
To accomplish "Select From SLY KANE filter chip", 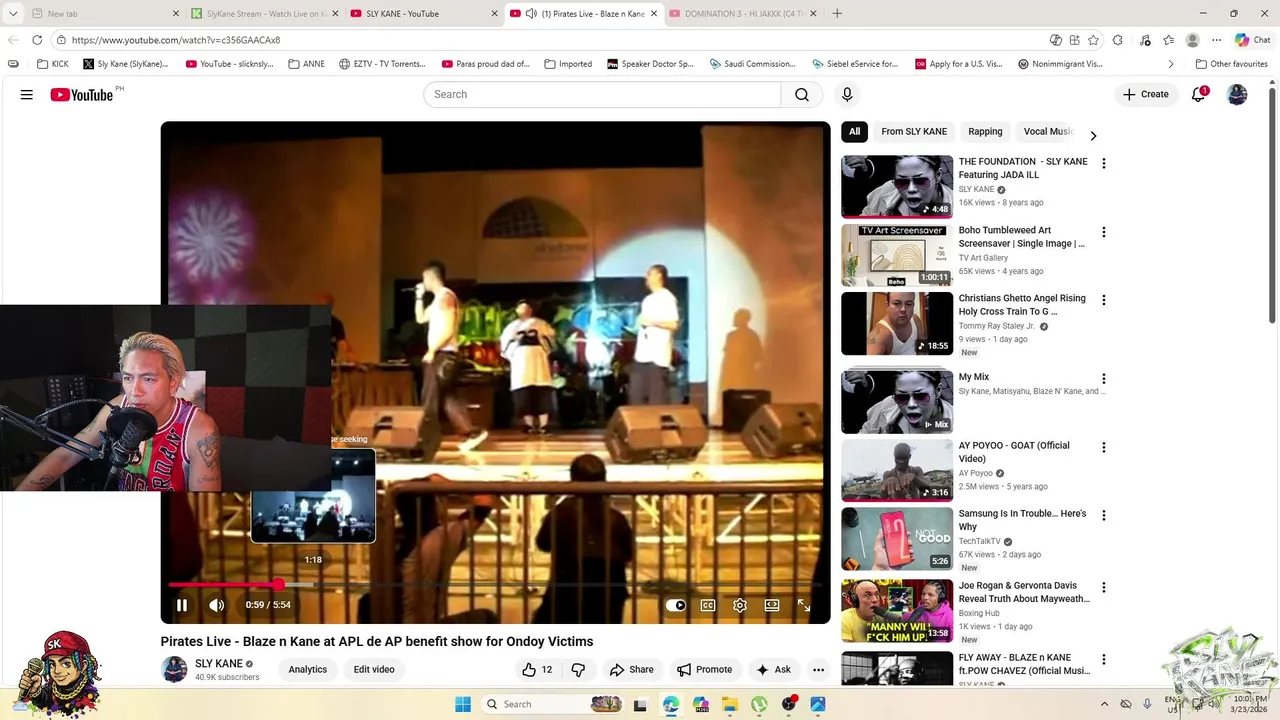I will click(914, 131).
